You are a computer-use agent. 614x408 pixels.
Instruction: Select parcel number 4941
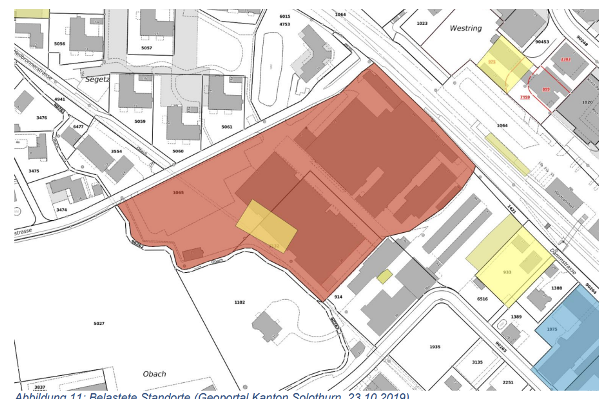pyautogui.click(x=60, y=99)
